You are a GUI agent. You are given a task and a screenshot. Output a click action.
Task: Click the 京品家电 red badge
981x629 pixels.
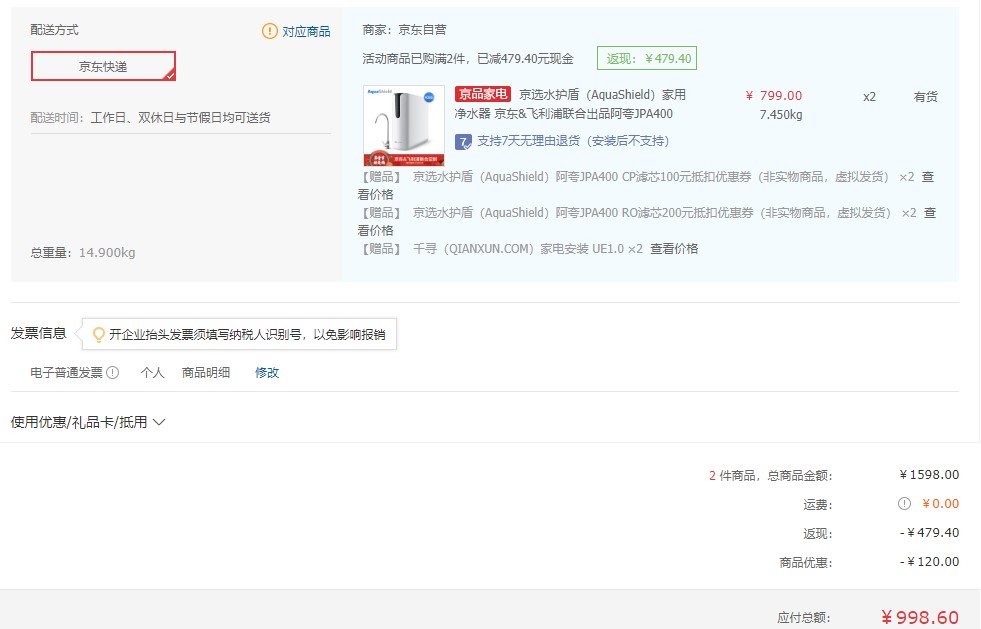[x=482, y=94]
